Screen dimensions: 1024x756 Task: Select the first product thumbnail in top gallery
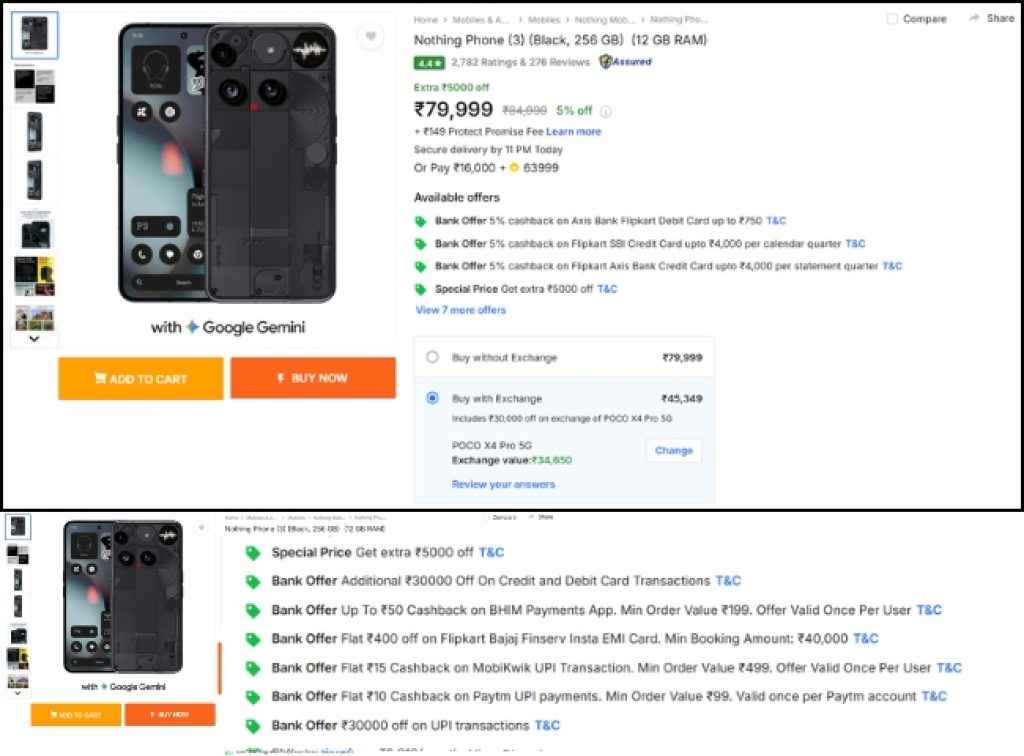click(34, 35)
